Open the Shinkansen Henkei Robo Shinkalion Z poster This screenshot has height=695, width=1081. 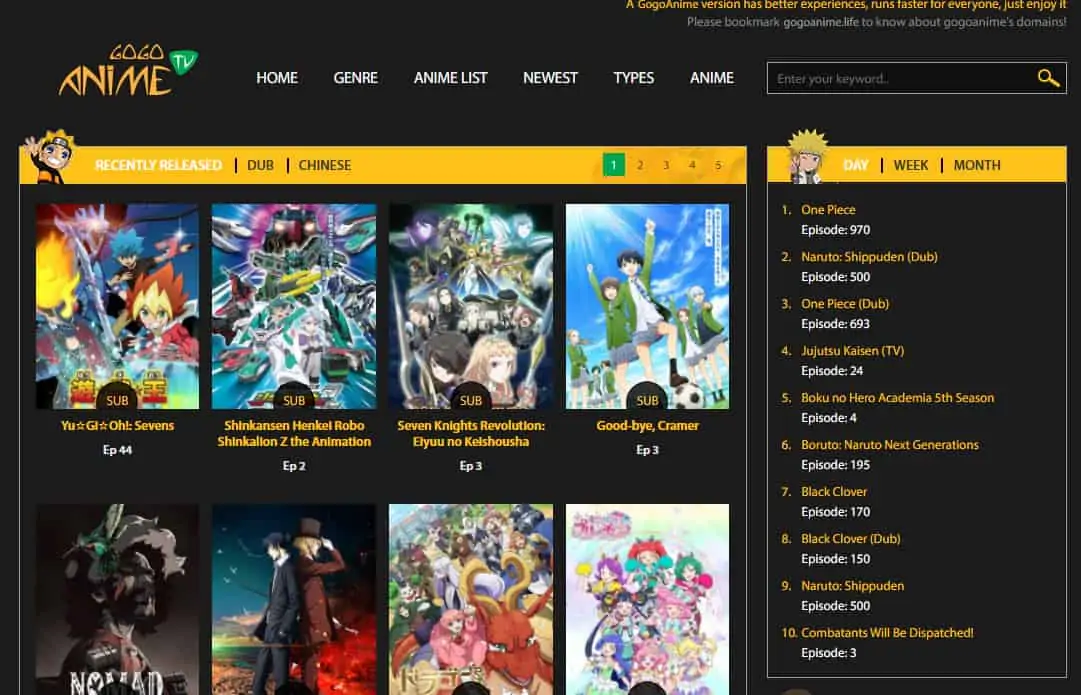tap(294, 306)
